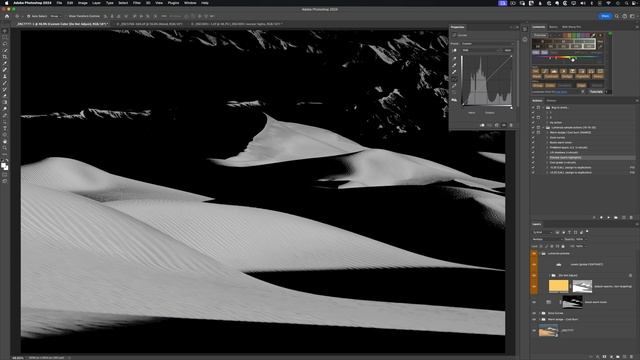Open the layer blend mode dropdown

tap(547, 239)
